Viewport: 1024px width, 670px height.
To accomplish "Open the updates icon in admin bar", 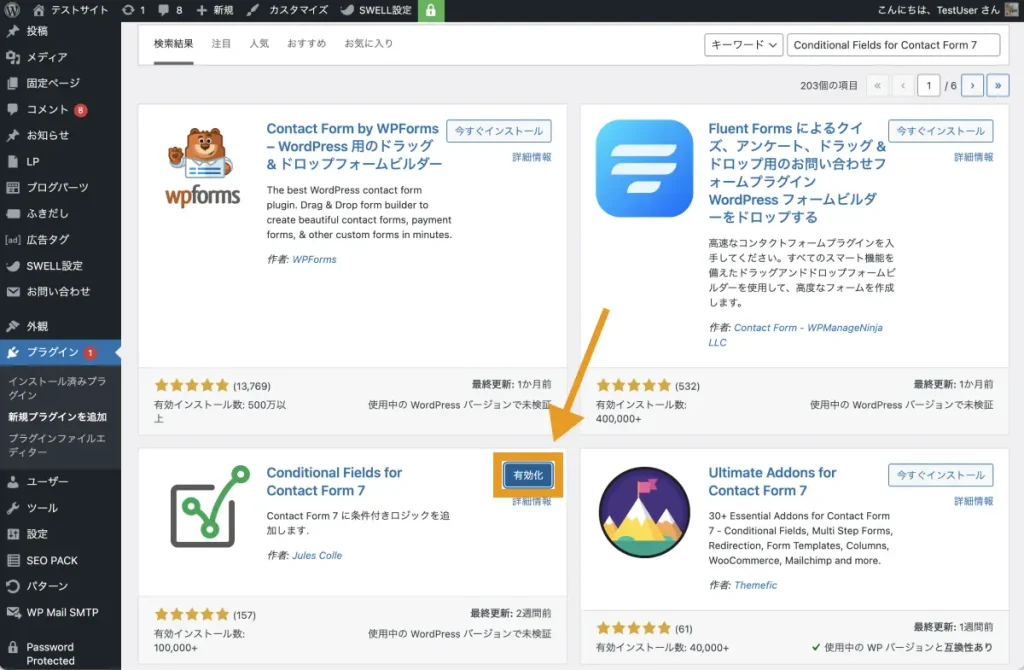I will click(133, 10).
